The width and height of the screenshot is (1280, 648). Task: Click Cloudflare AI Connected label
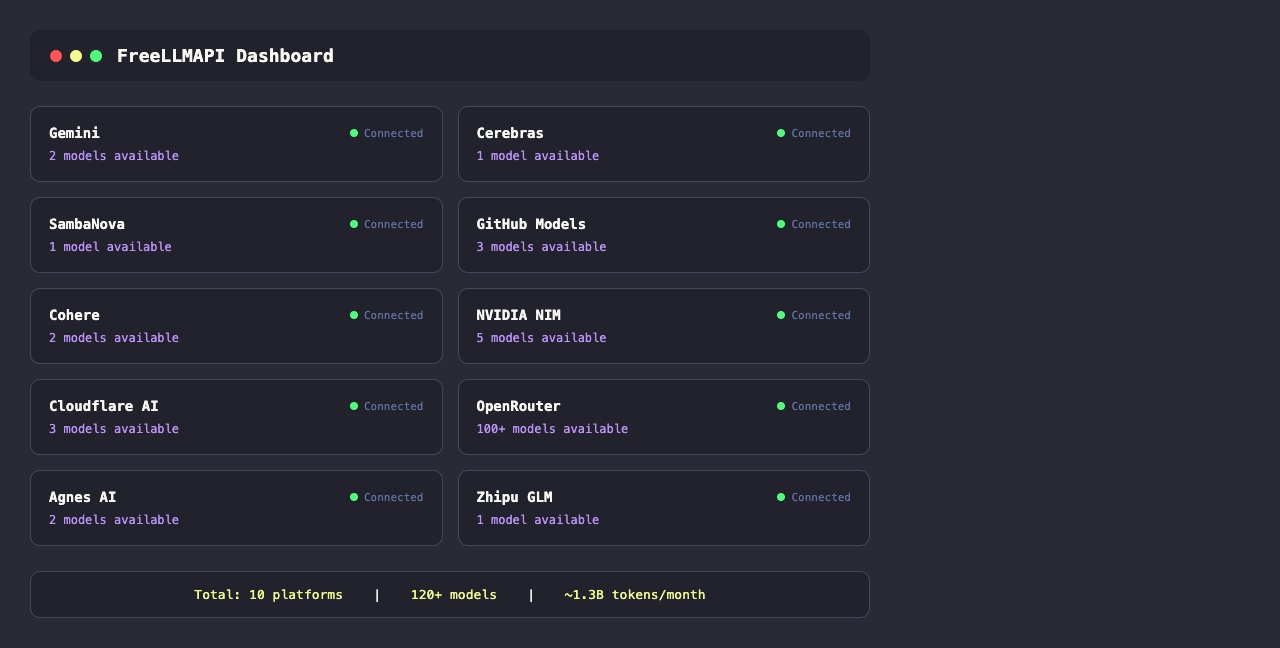[x=393, y=406]
